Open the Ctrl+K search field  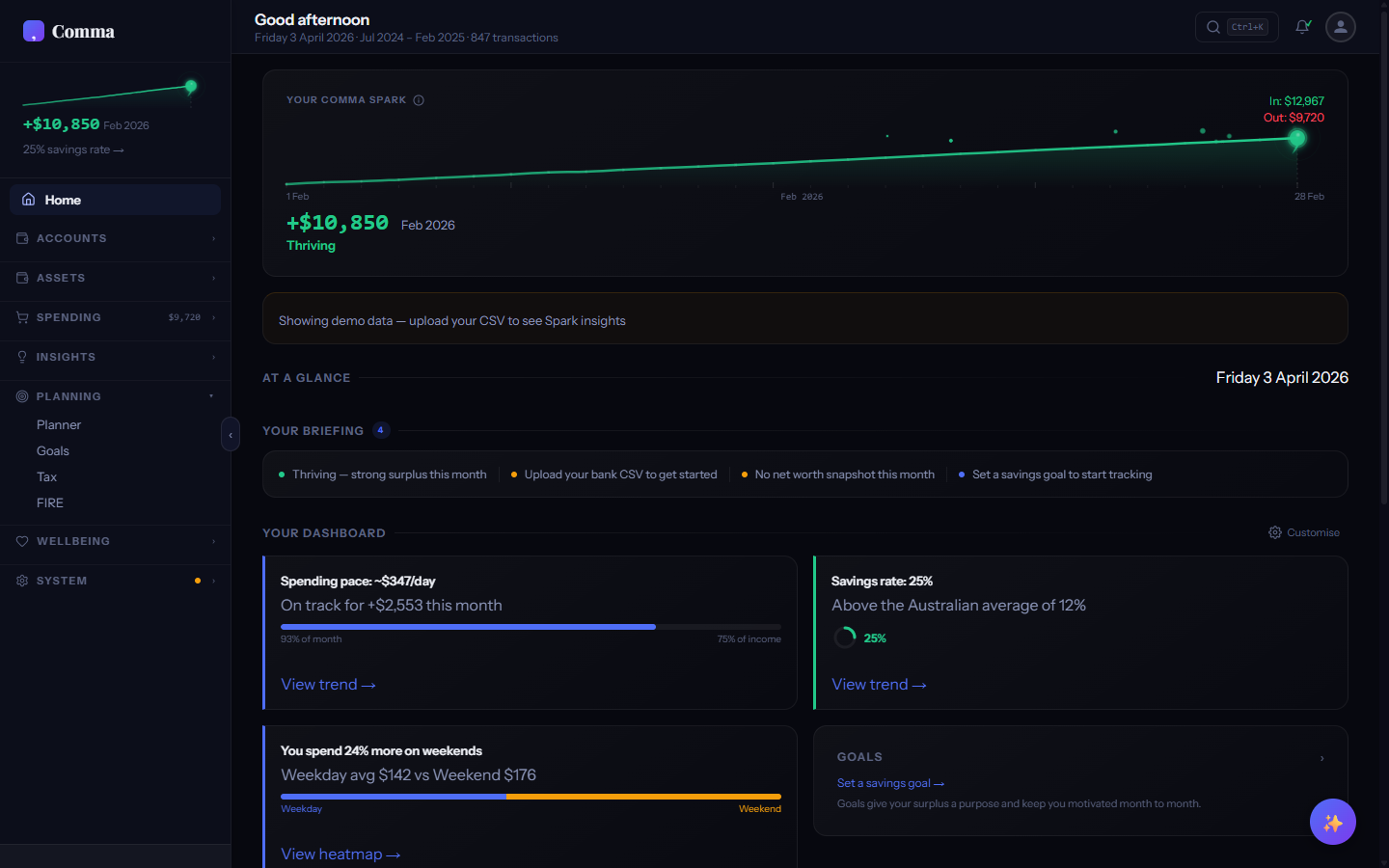point(1237,27)
